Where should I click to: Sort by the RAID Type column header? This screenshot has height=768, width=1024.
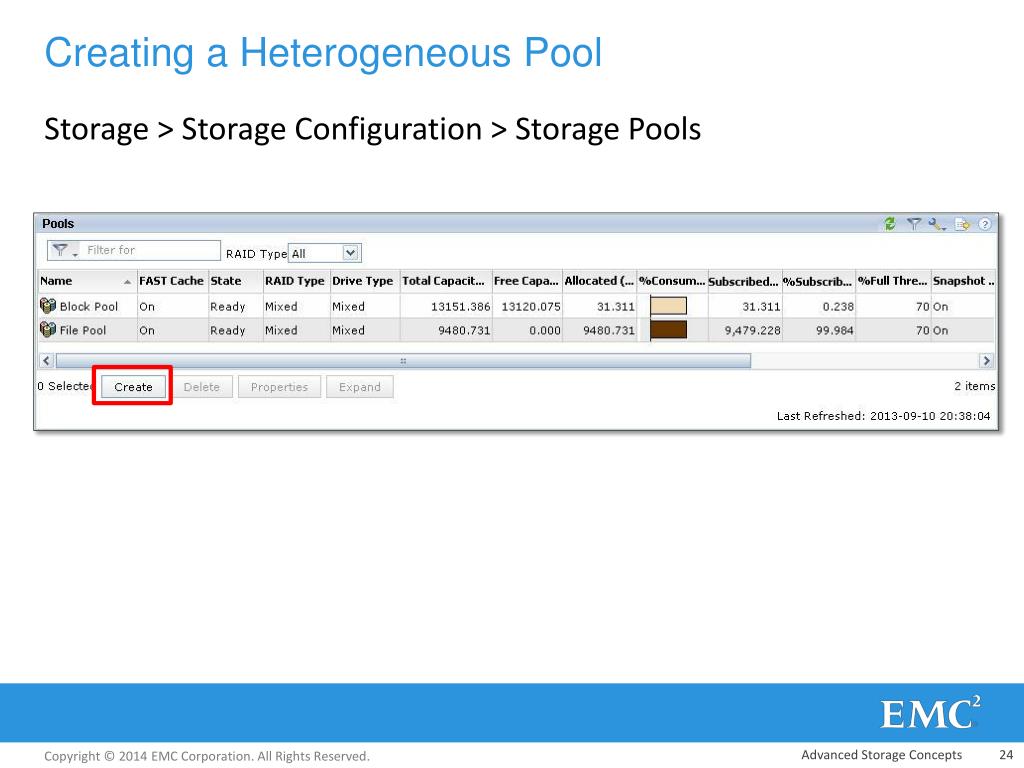[x=296, y=281]
